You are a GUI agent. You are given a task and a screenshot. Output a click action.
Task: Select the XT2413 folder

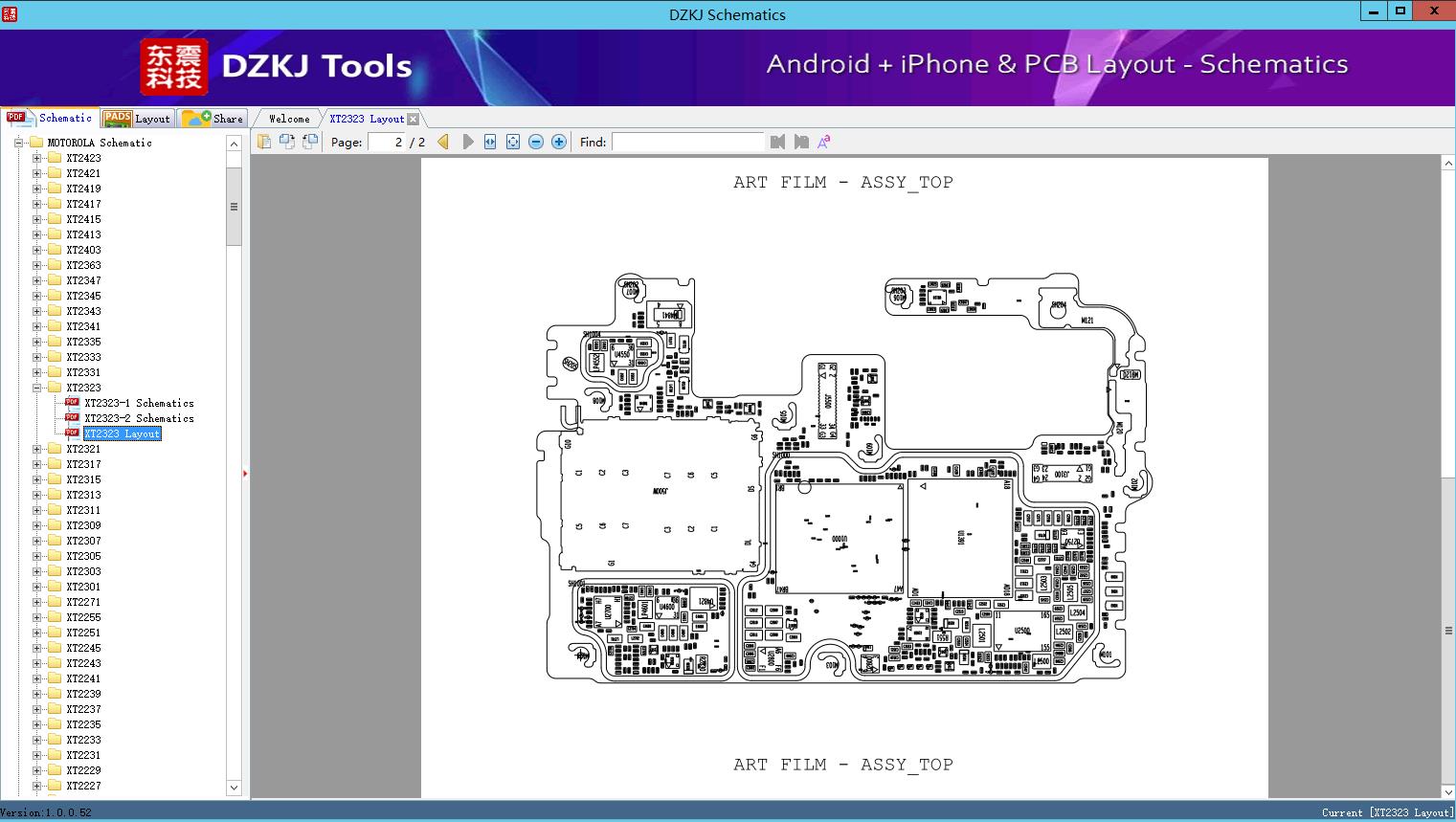pos(83,234)
